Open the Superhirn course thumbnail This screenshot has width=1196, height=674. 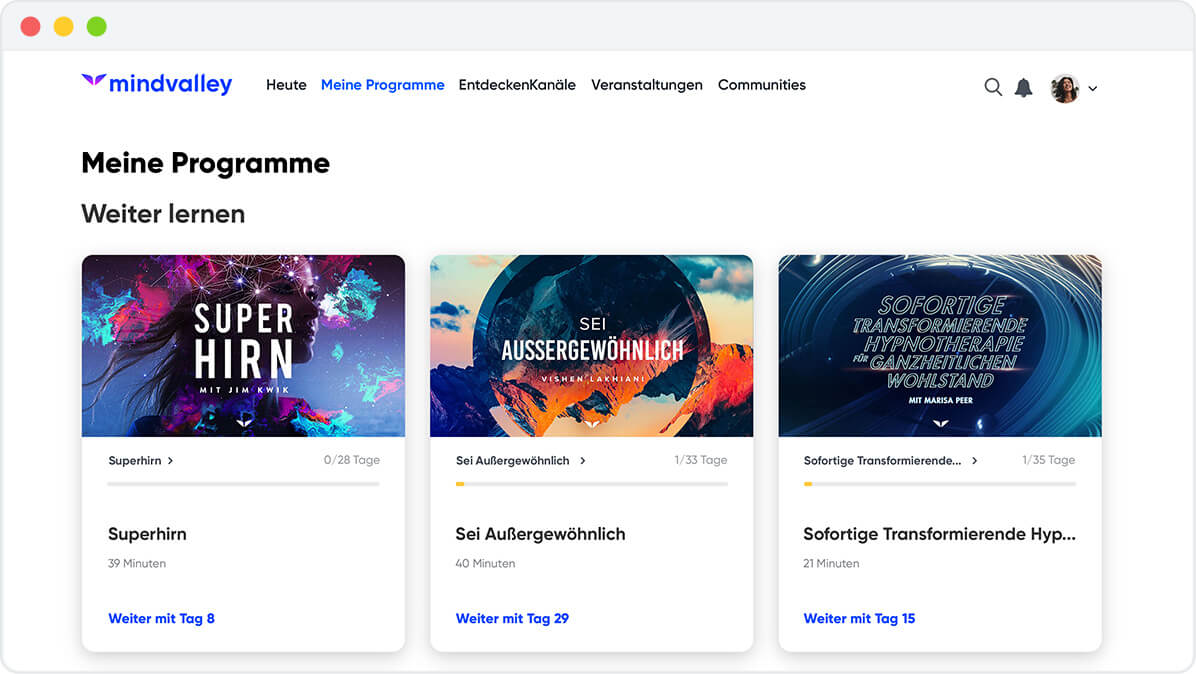[x=243, y=346]
